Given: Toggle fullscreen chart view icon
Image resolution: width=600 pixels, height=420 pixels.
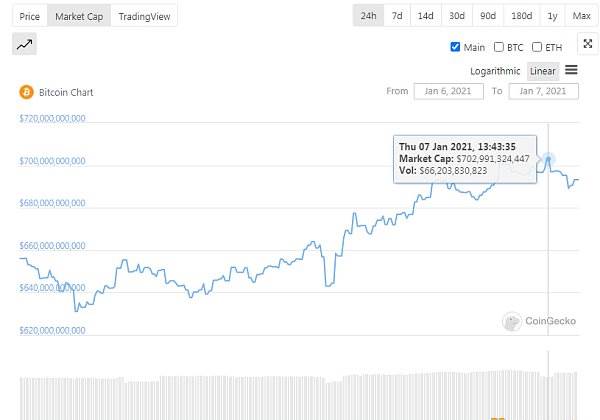Looking at the screenshot, I should 586,44.
